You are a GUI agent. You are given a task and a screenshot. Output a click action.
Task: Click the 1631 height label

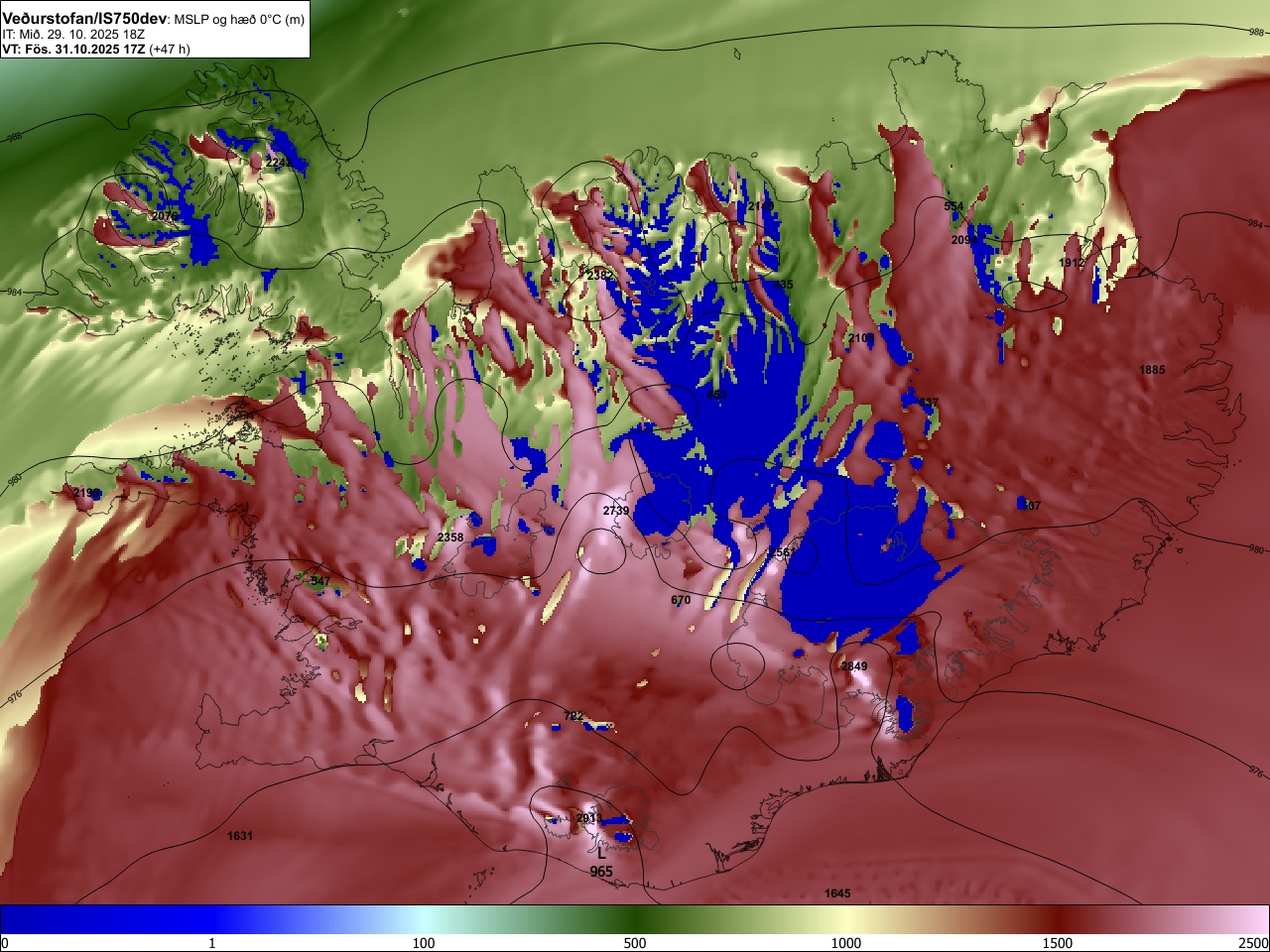click(240, 836)
